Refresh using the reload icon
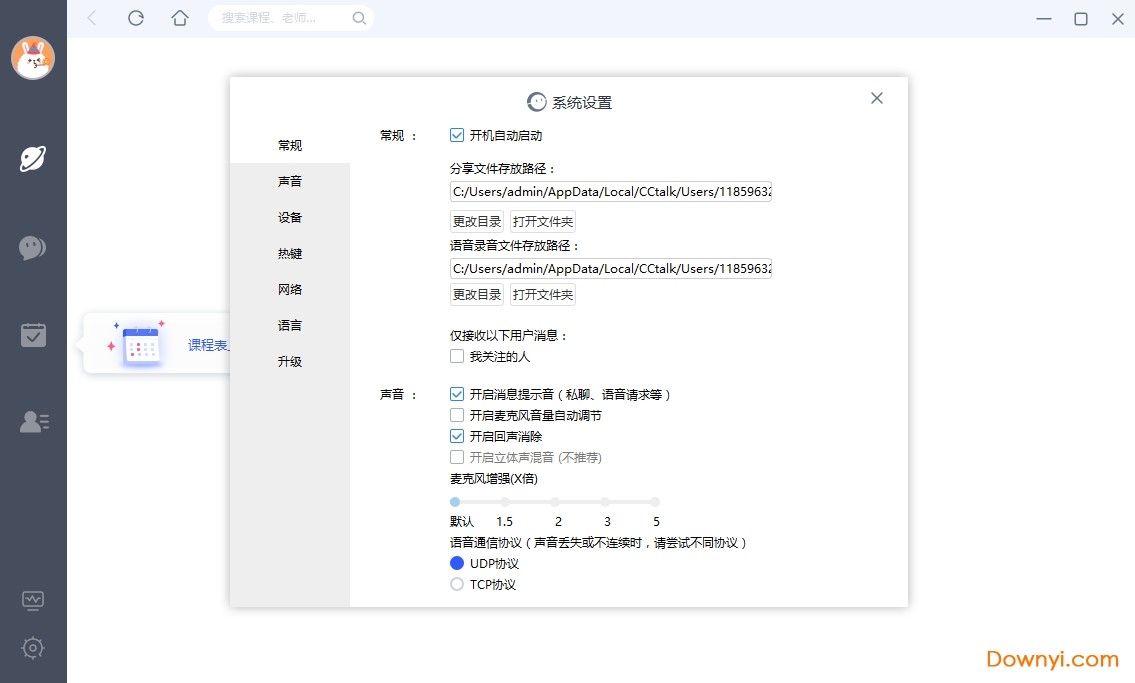 [x=136, y=17]
